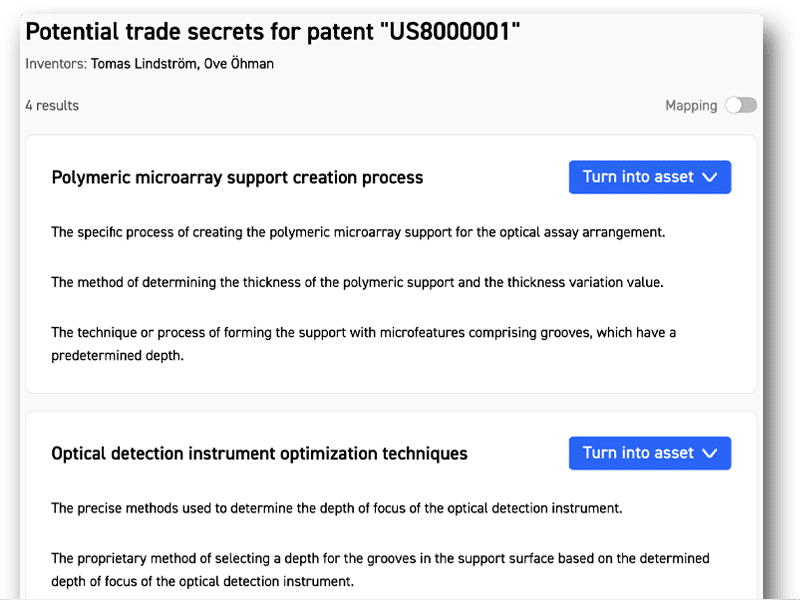Open Optical detection instrument optimization techniques heading
Image resolution: width=800 pixels, height=600 pixels.
tap(259, 454)
